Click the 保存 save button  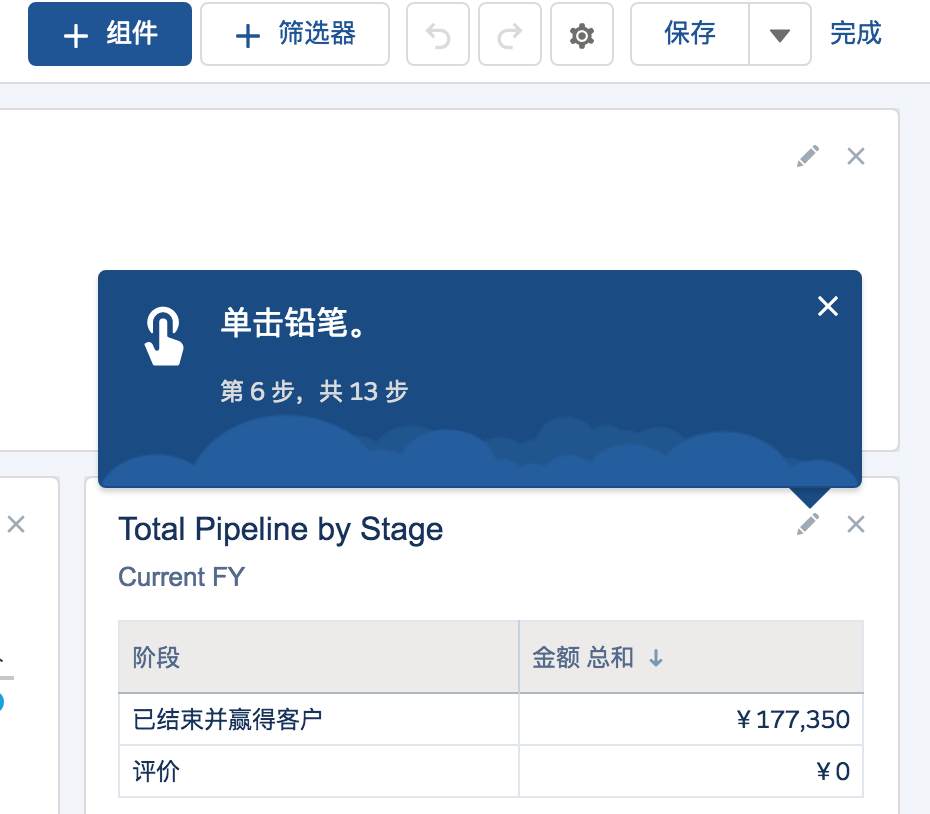point(690,34)
